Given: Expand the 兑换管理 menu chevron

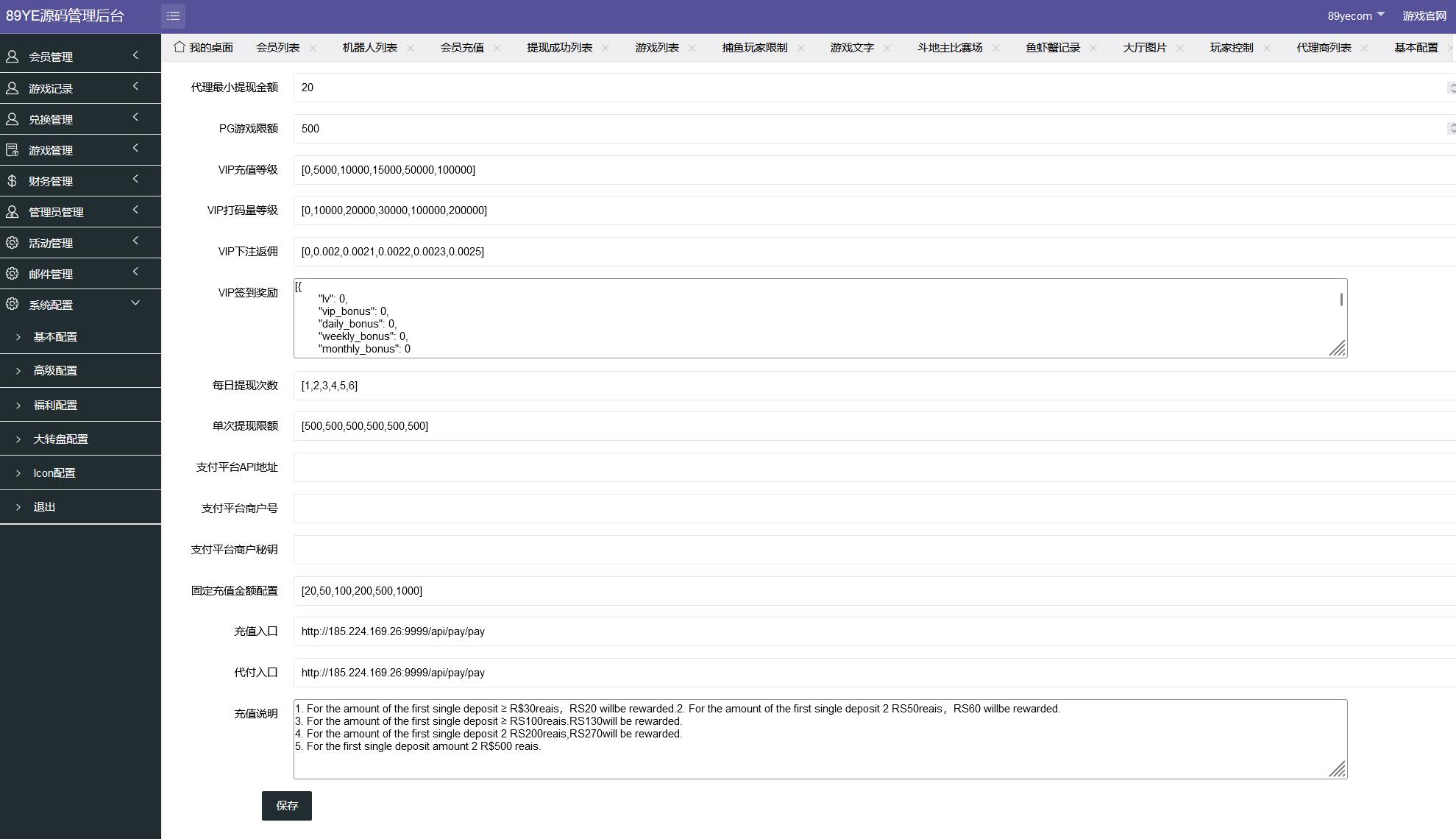Looking at the screenshot, I should pos(135,118).
